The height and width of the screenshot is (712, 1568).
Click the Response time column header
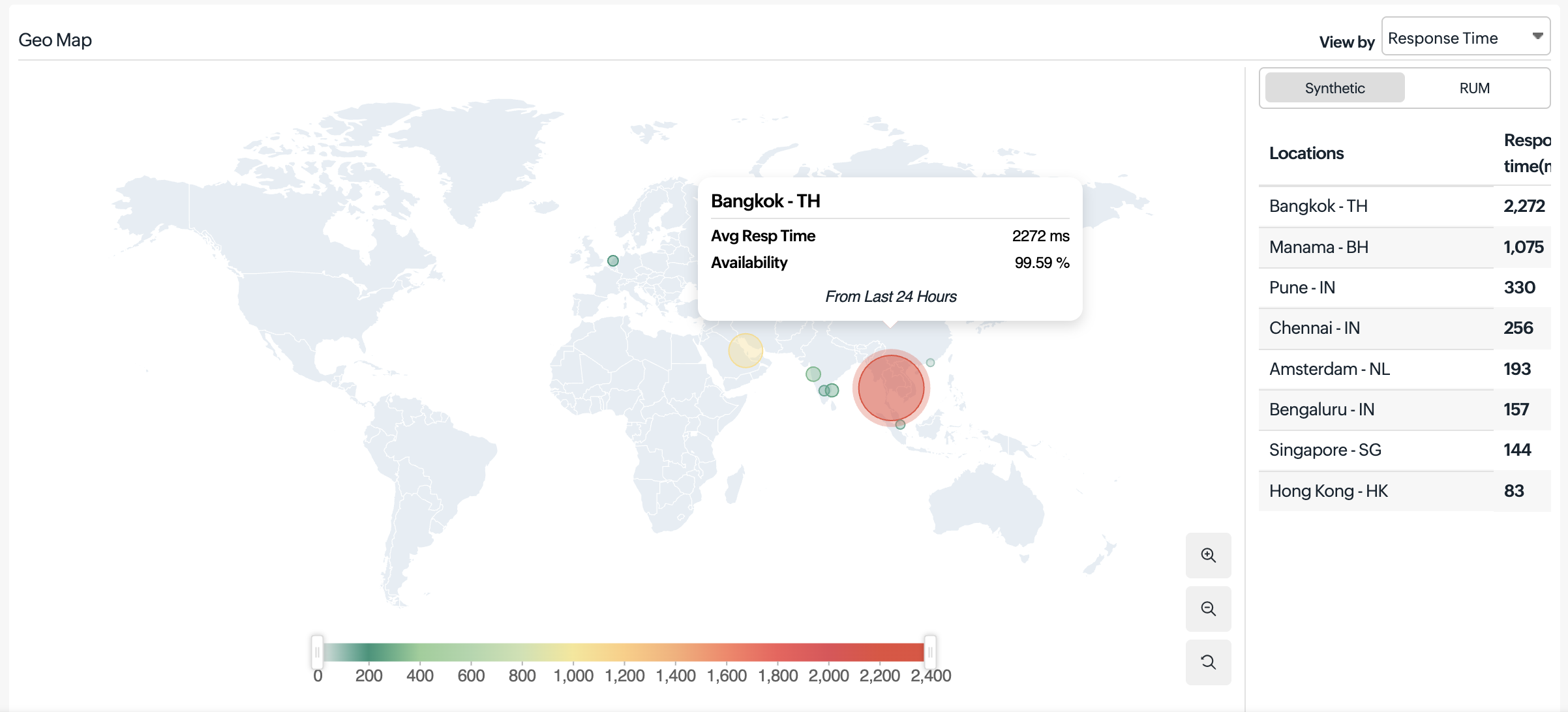1526,153
